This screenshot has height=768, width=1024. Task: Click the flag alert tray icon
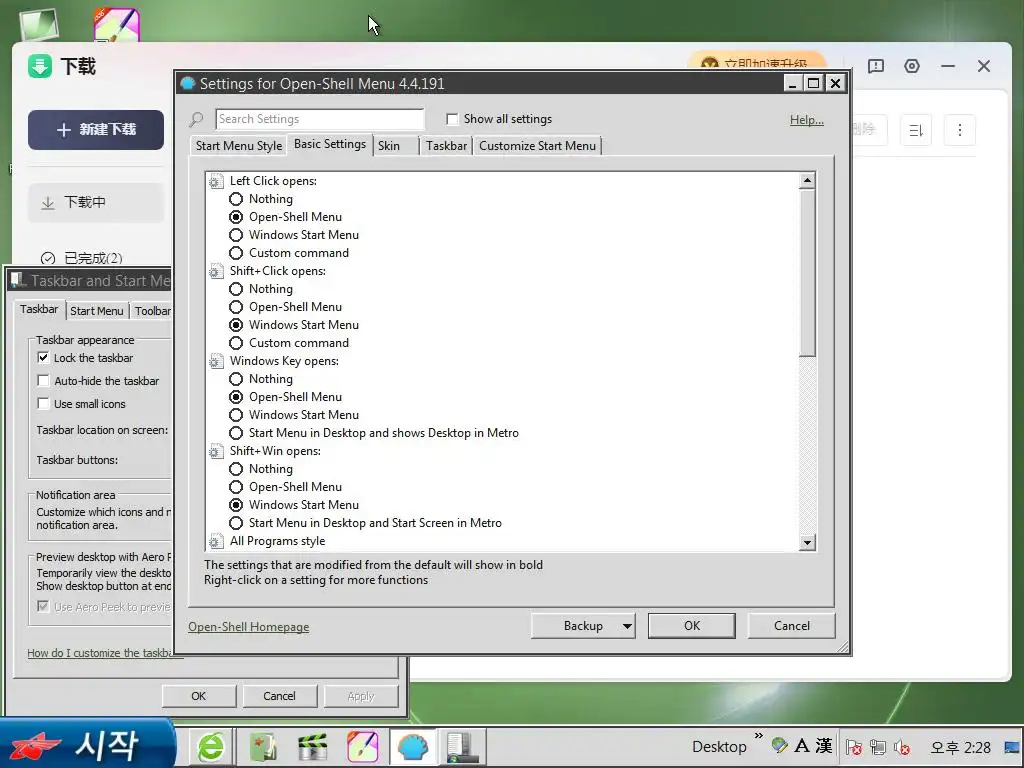[854, 746]
